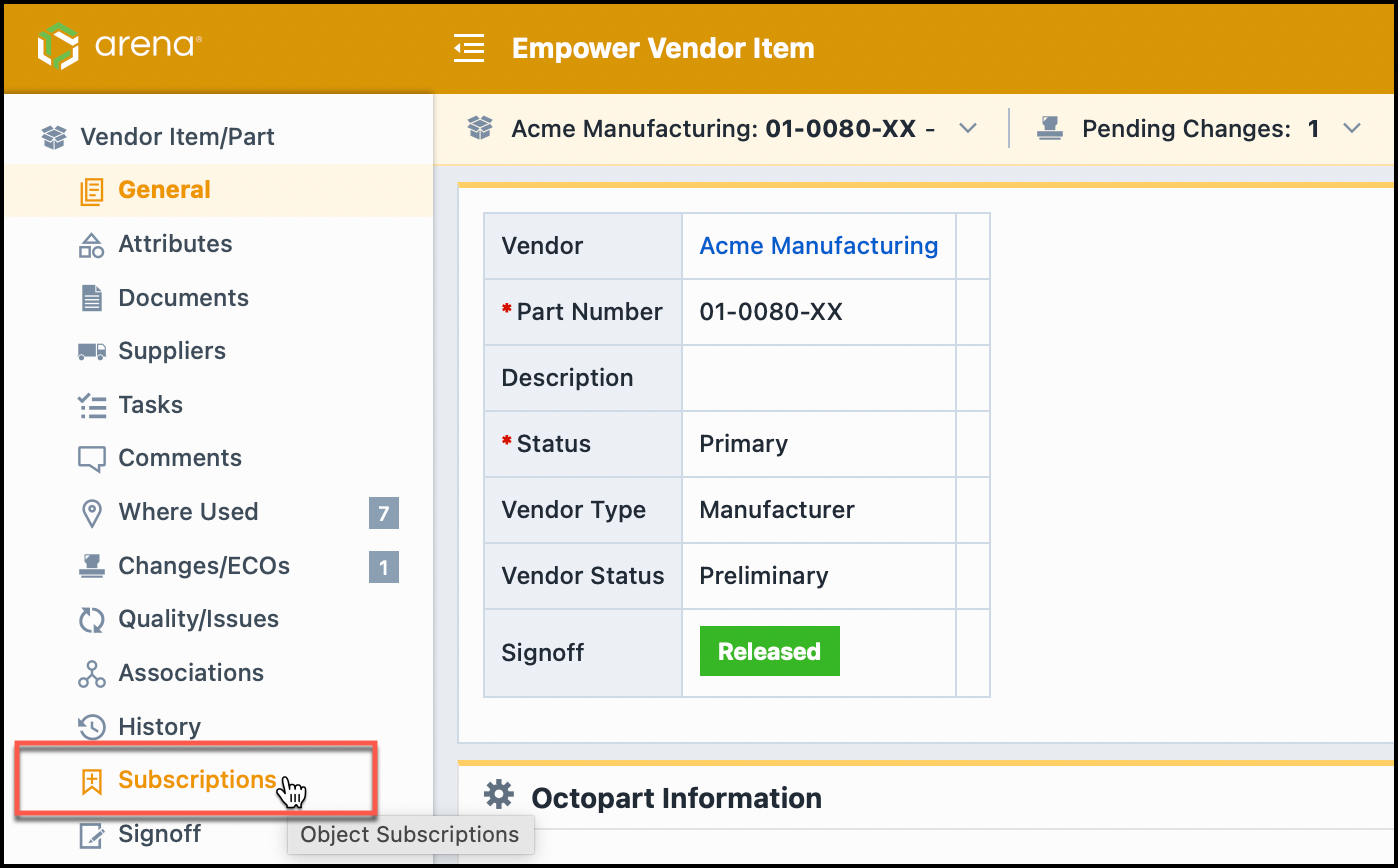This screenshot has width=1398, height=868.
Task: Open the Subscriptions section
Action: [x=196, y=779]
